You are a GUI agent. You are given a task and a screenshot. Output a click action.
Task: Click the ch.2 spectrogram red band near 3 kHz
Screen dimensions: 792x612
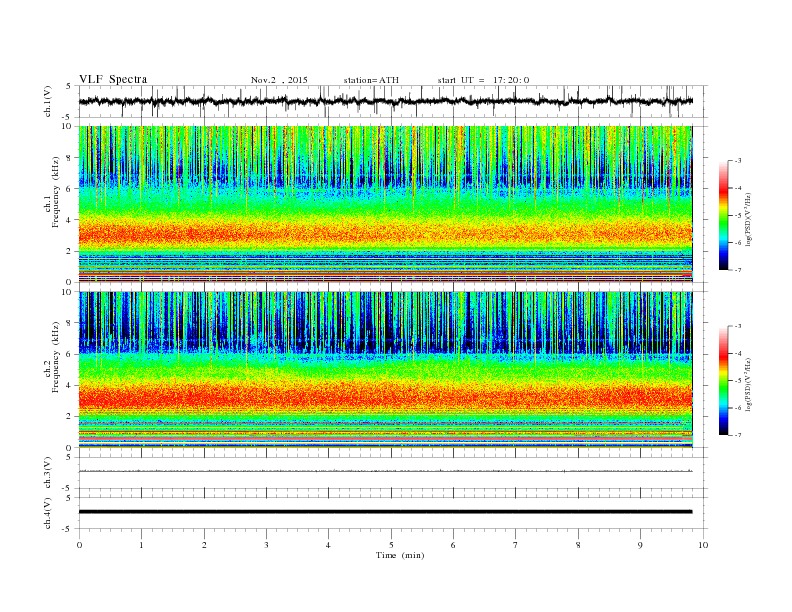tap(386, 396)
